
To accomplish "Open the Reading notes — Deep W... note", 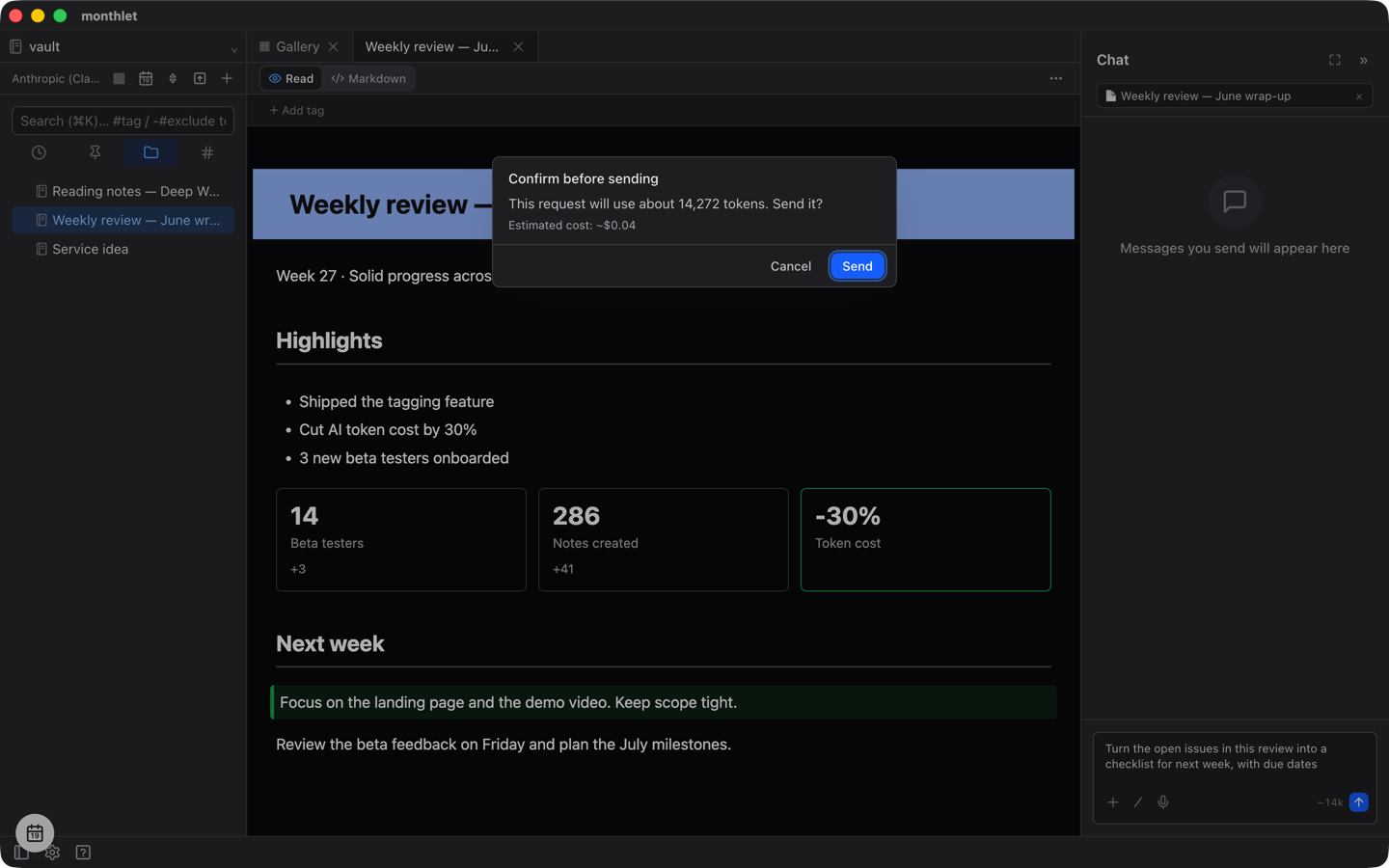I will 123,191.
